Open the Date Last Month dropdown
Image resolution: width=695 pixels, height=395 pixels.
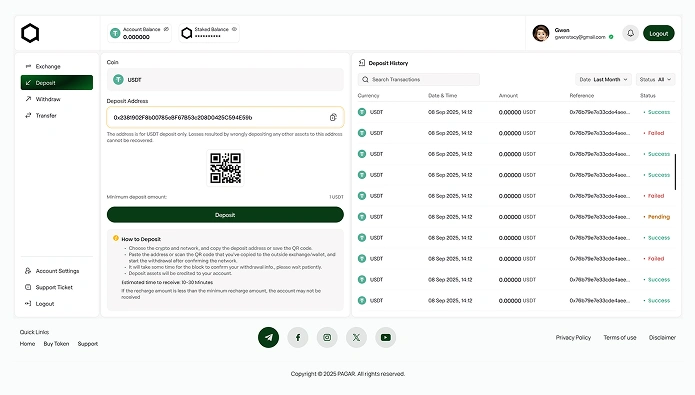pos(603,79)
